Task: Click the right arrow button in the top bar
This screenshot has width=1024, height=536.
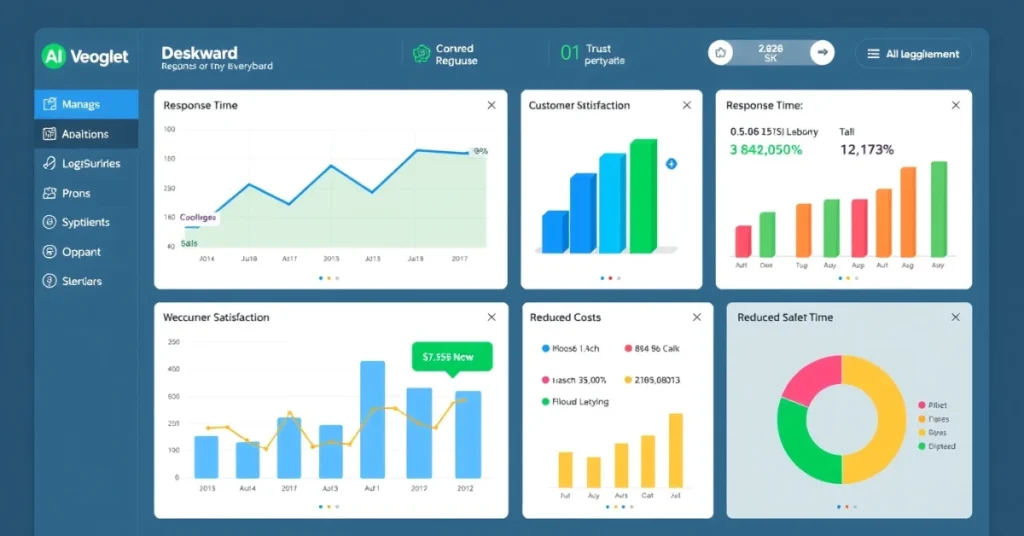Action: tap(822, 53)
